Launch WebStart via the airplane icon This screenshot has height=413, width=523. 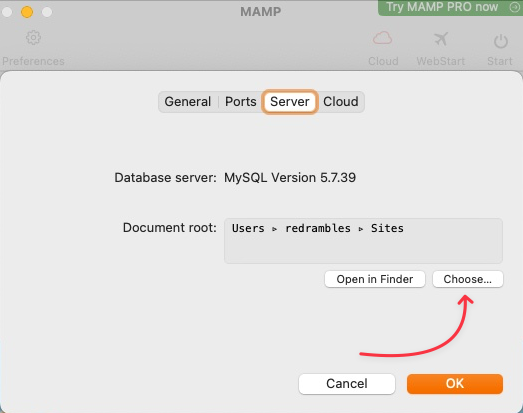point(441,39)
